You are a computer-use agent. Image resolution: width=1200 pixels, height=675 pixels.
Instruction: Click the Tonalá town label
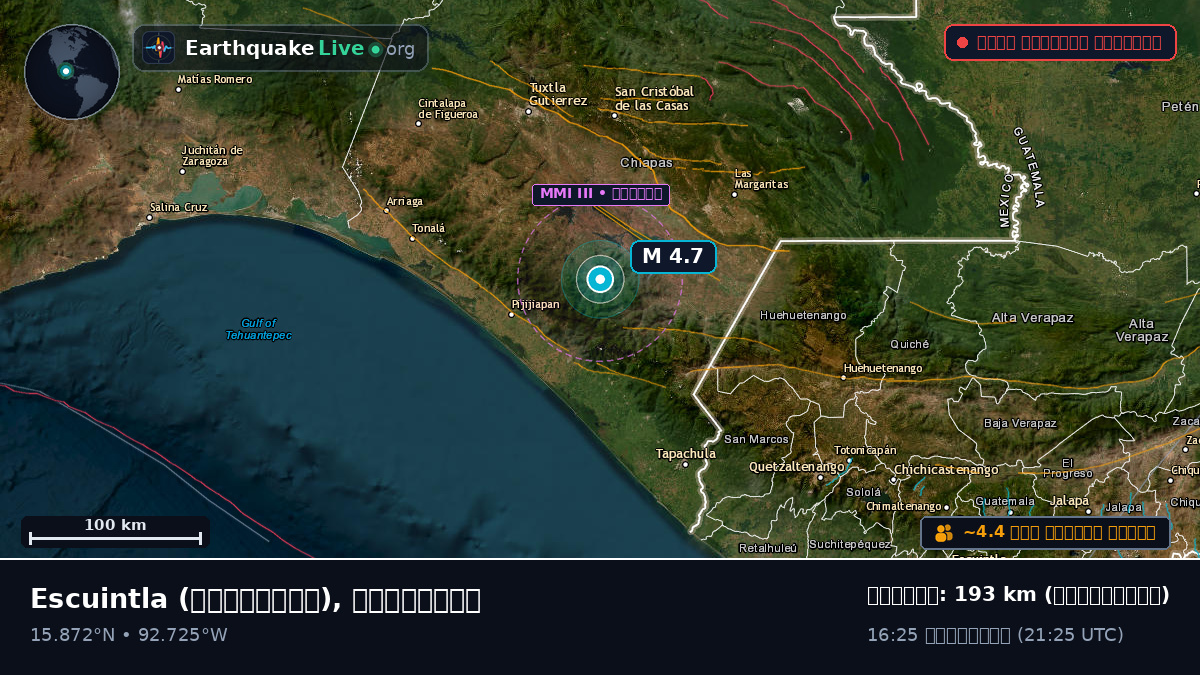428,228
